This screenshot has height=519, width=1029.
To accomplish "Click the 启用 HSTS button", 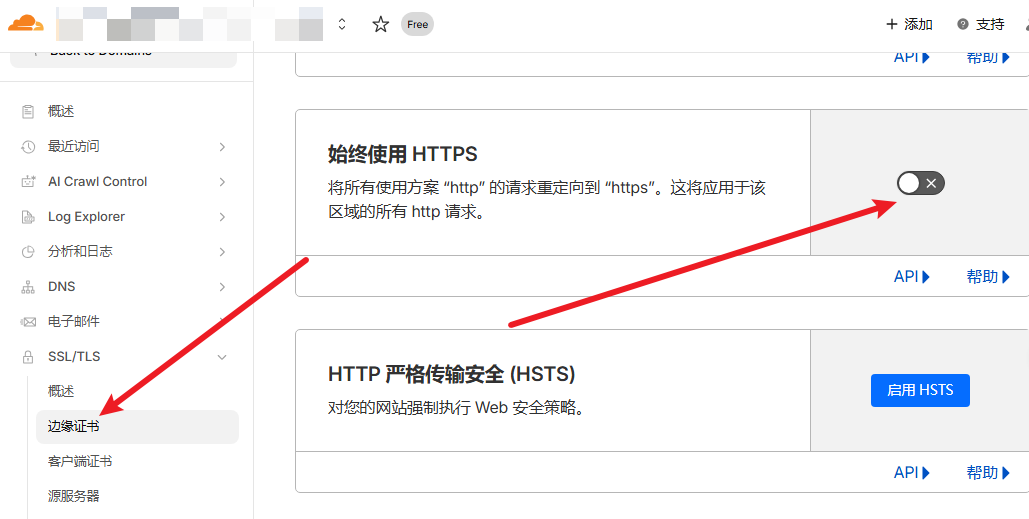I will coord(920,390).
